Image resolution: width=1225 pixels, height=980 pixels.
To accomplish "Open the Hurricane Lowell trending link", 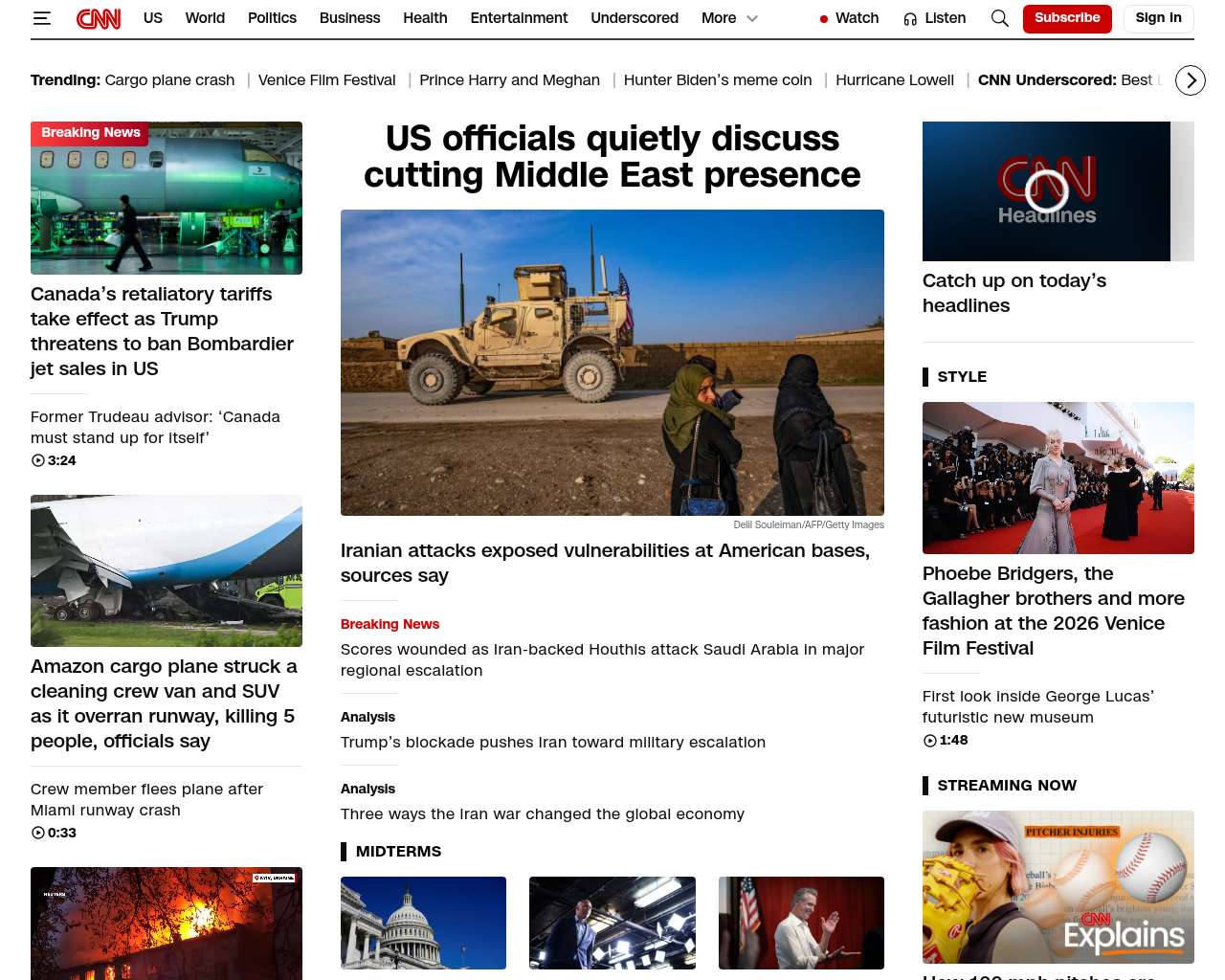I will coord(895,80).
